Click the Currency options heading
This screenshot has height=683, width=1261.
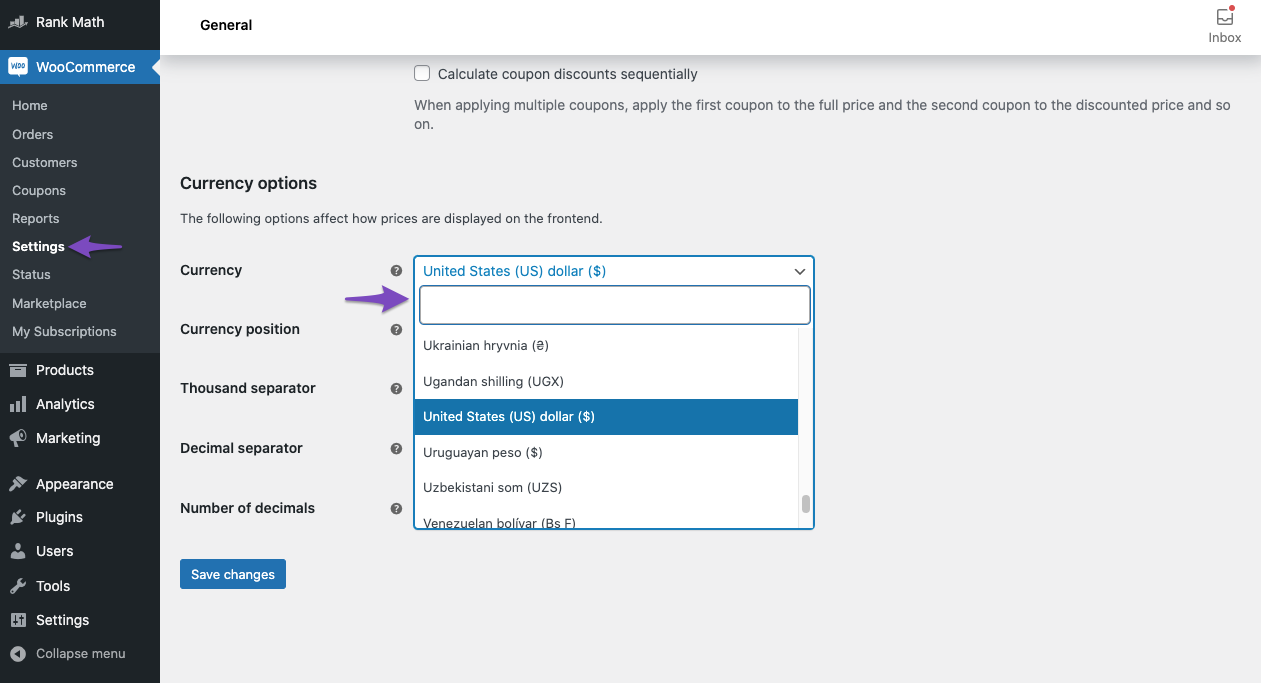point(248,183)
